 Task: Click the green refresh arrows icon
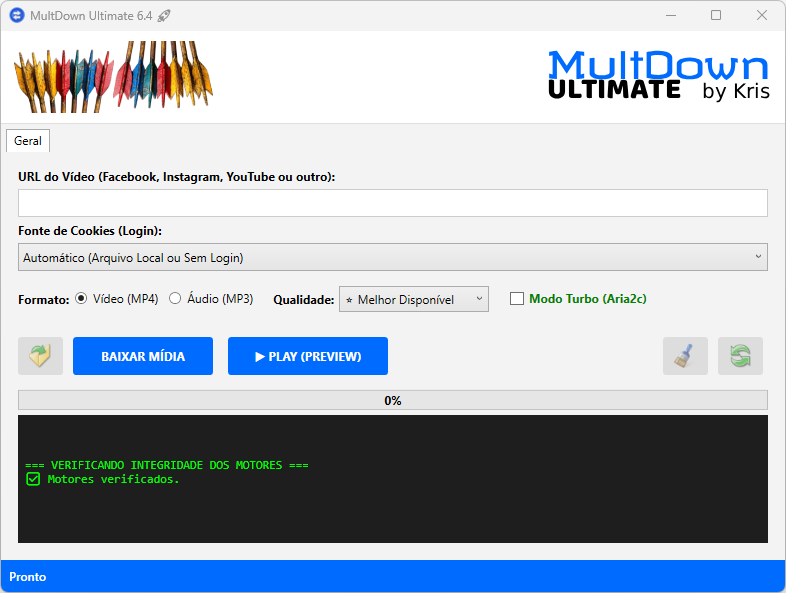coord(740,356)
